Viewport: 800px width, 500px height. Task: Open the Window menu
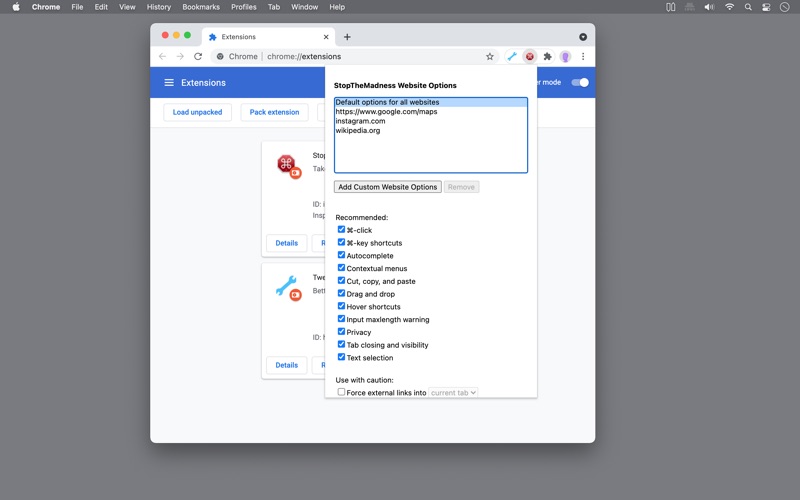[x=305, y=7]
